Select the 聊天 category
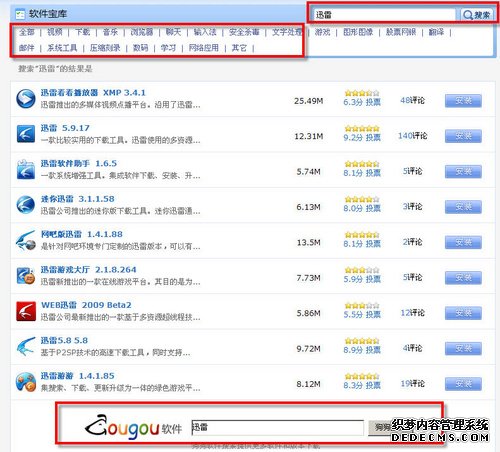Screen dimensions: 500x452 click(x=173, y=32)
